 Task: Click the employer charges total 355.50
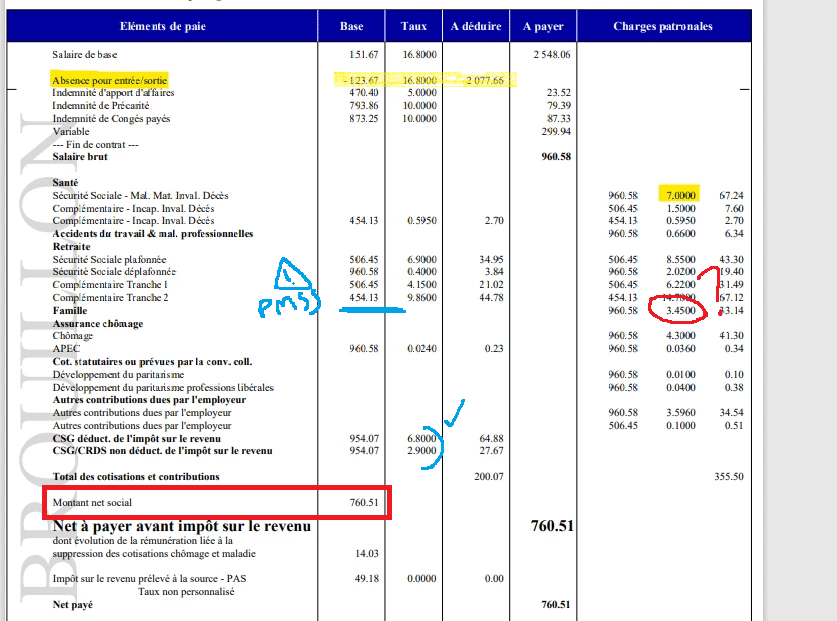(729, 476)
